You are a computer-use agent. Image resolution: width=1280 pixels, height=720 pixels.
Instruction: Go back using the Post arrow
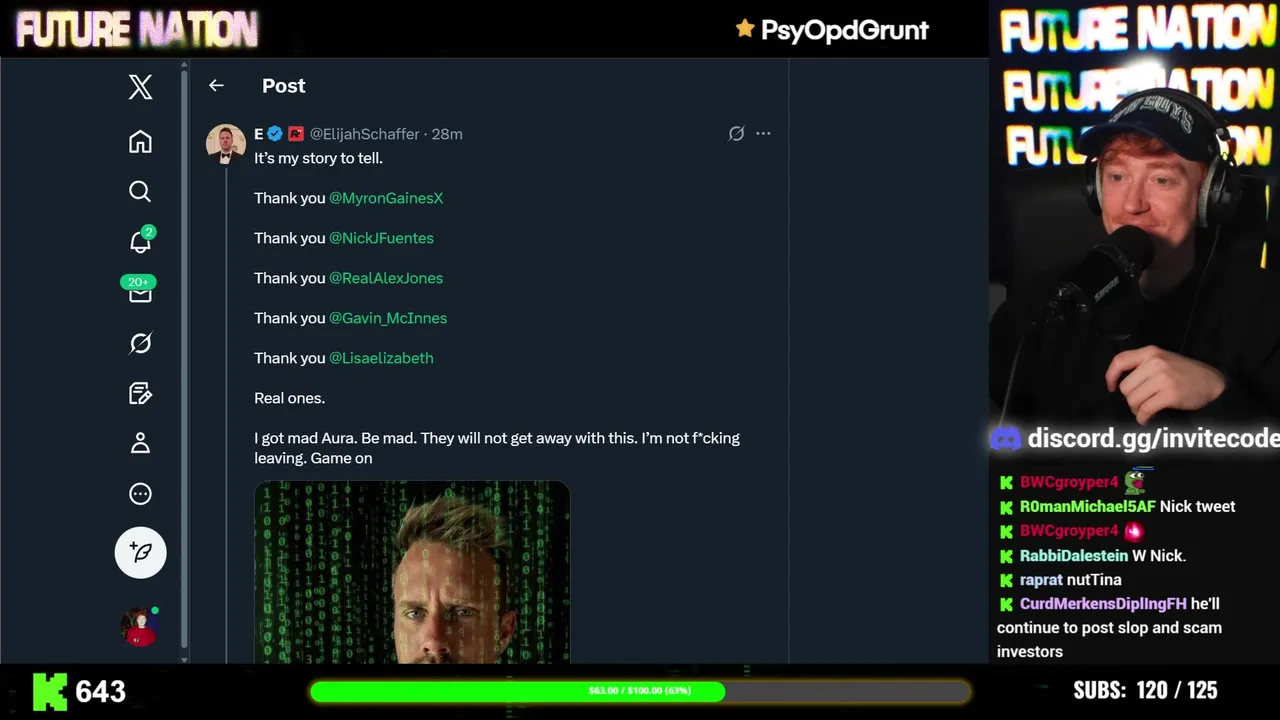[216, 86]
